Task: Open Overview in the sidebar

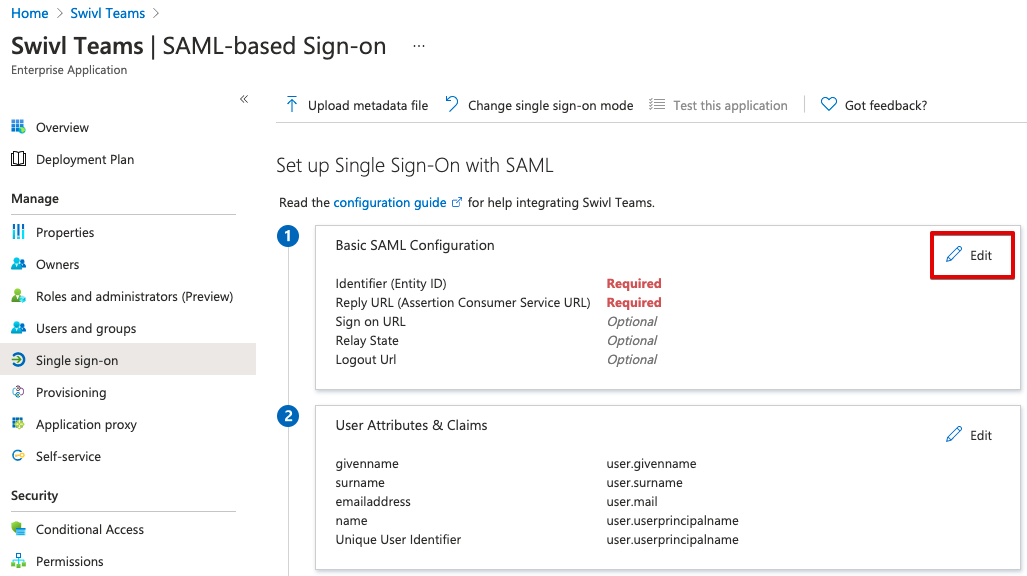Action: (x=62, y=127)
